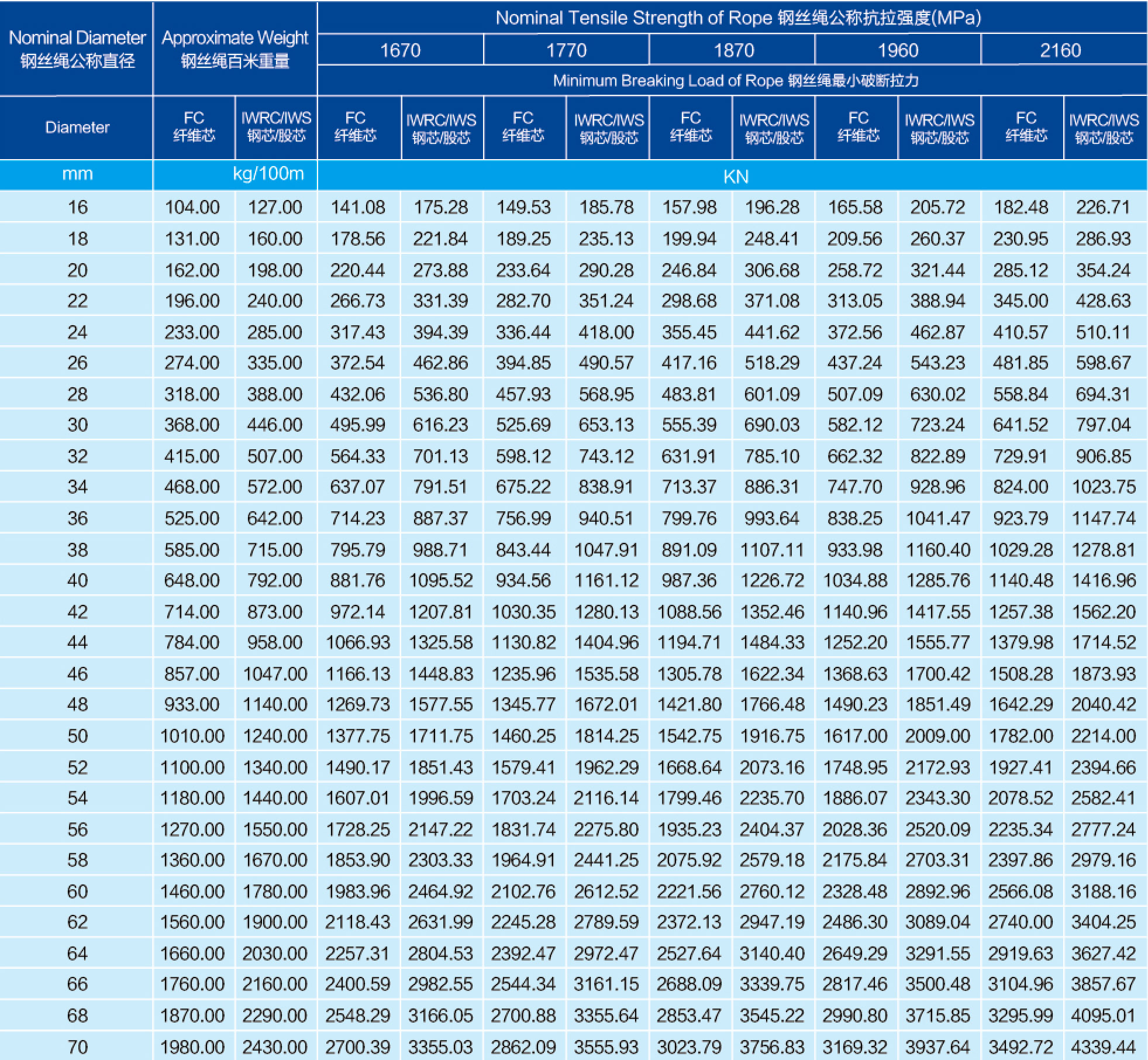Click the Nominal Tensile Strength of Rope header
This screenshot has height=1060, width=1148.
[x=737, y=18]
